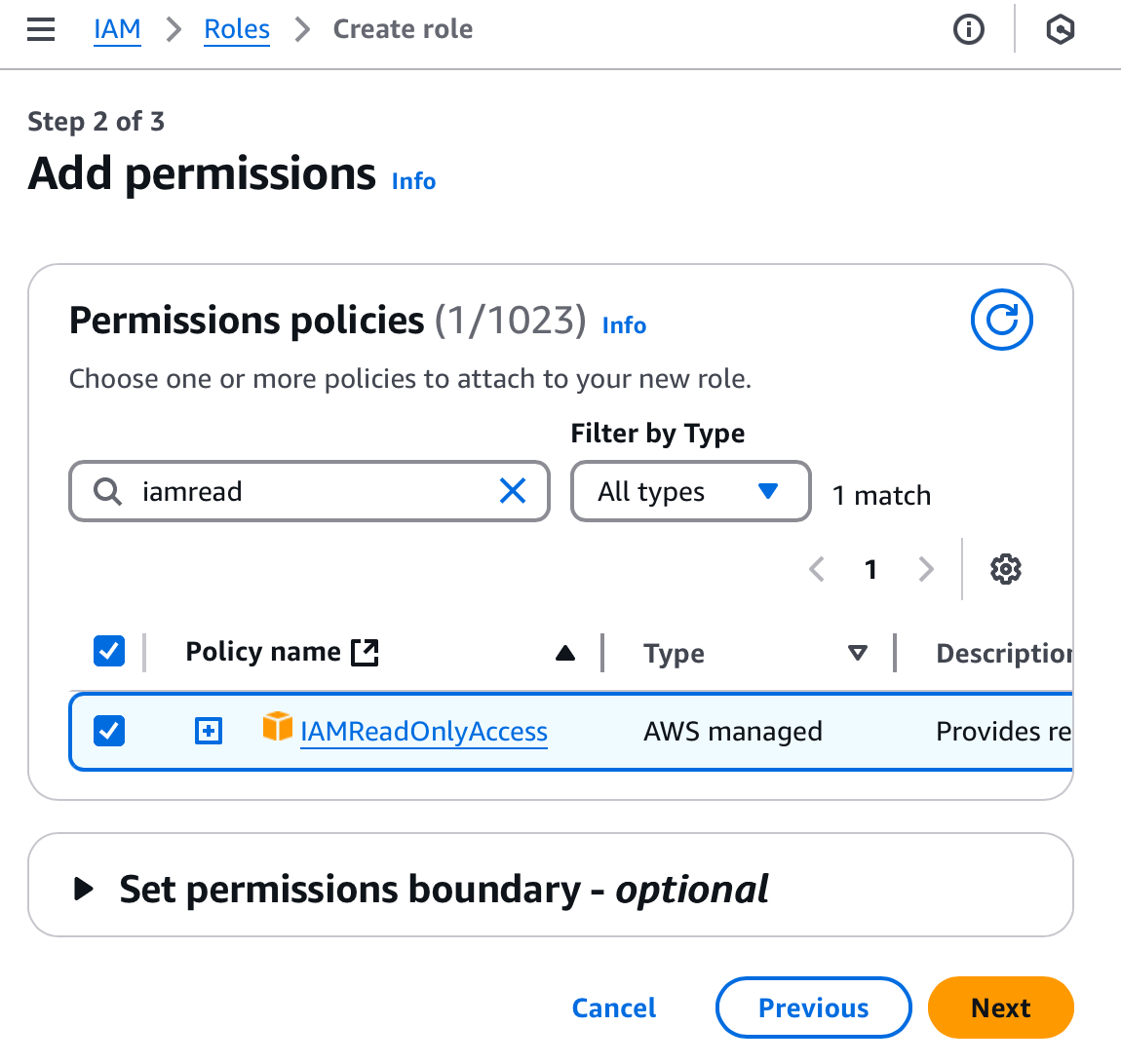
Task: Go to IAM breadcrumb
Action: (117, 30)
